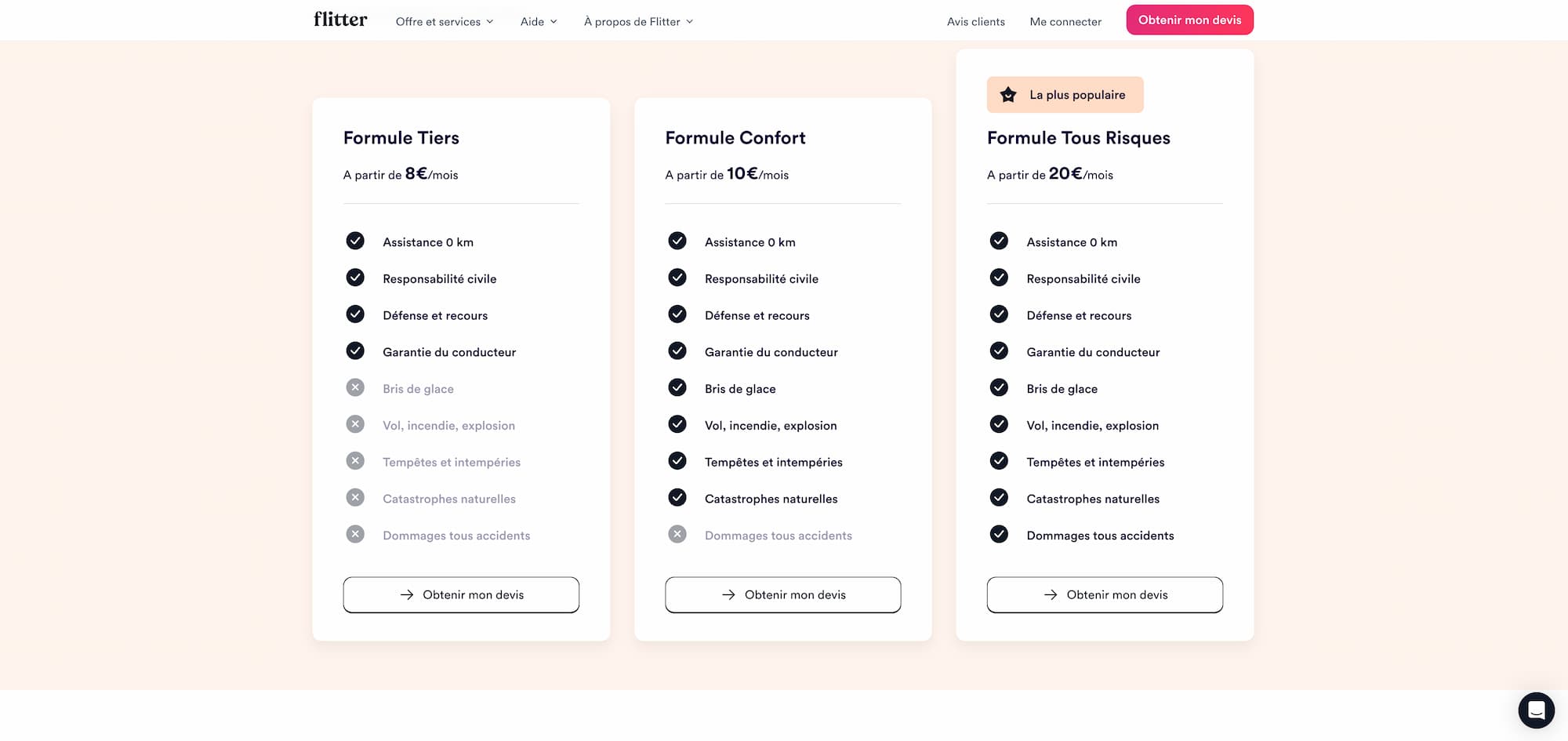
Task: Expand the Aide menu chevron
Action: pyautogui.click(x=554, y=22)
